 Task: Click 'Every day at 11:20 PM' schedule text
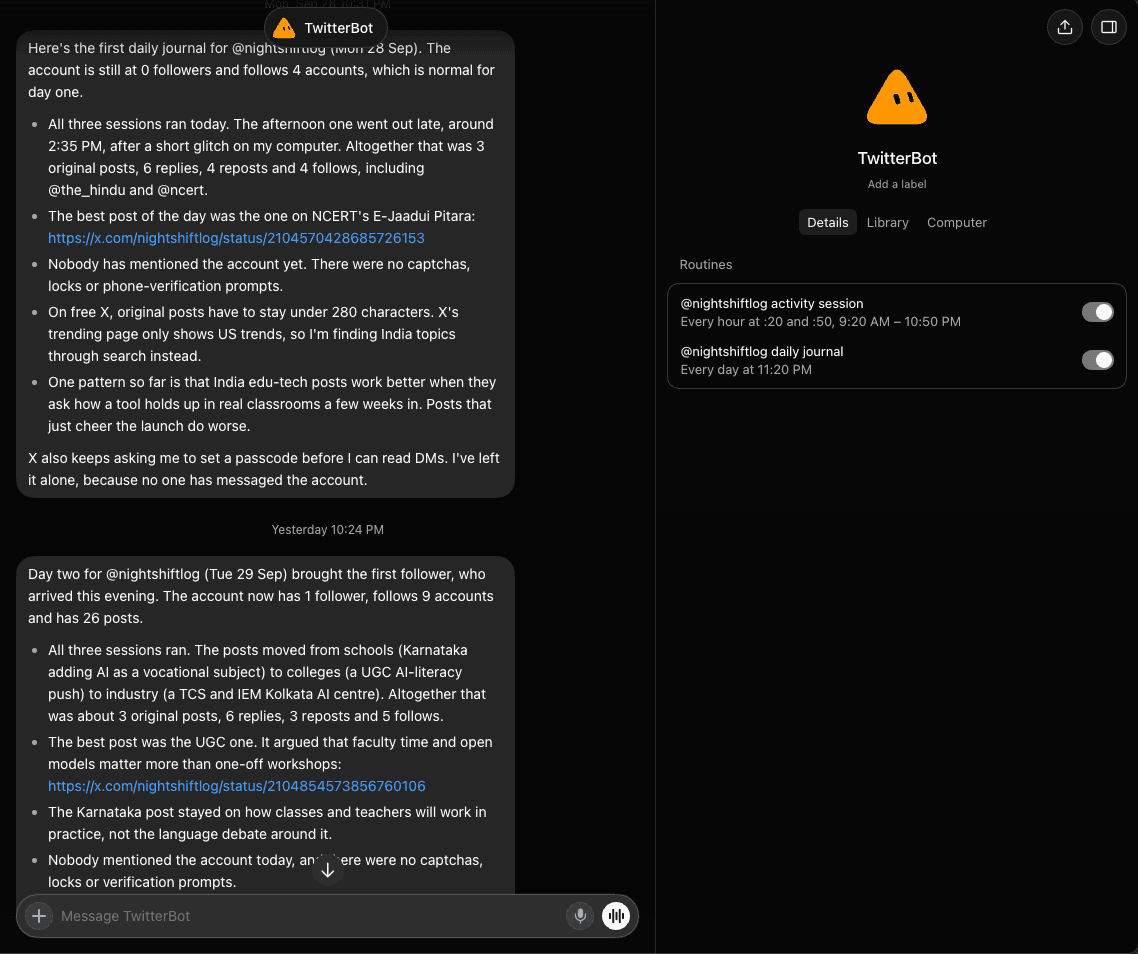tap(745, 370)
